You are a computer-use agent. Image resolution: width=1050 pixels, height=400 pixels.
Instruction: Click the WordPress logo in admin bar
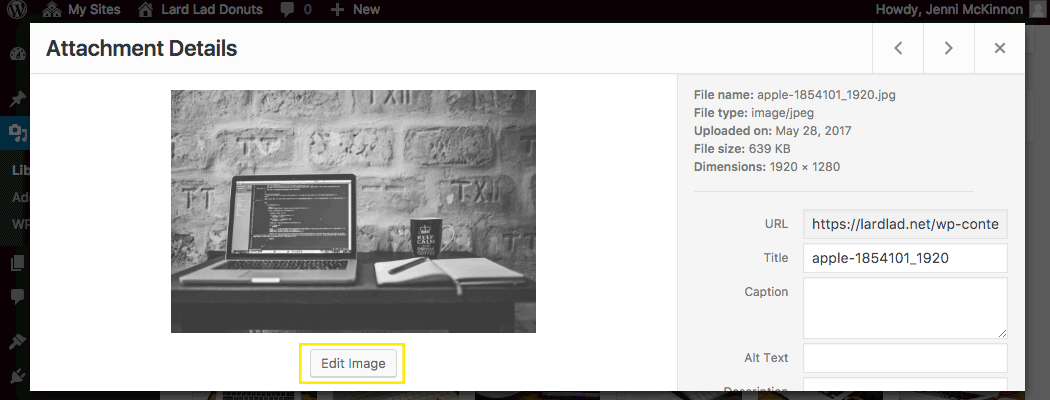coord(16,9)
